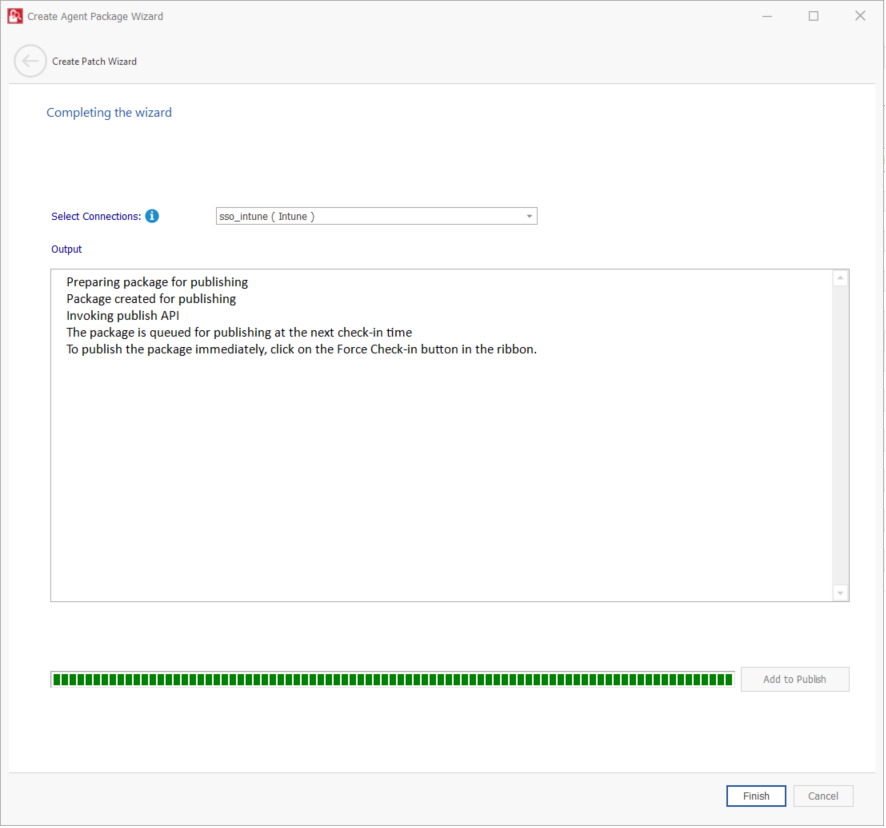Select the "Invoking publish API" output line

pos(122,315)
